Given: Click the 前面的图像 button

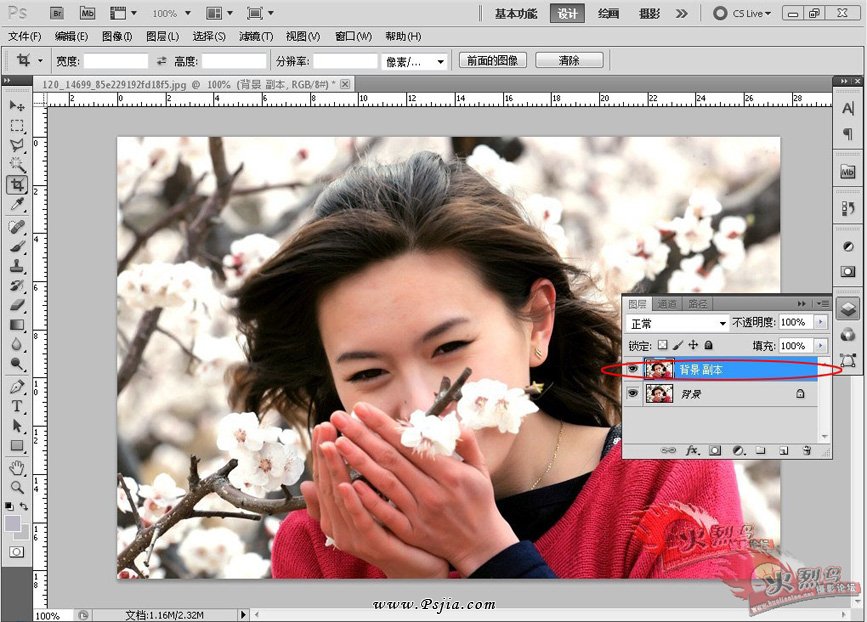Looking at the screenshot, I should pyautogui.click(x=493, y=60).
